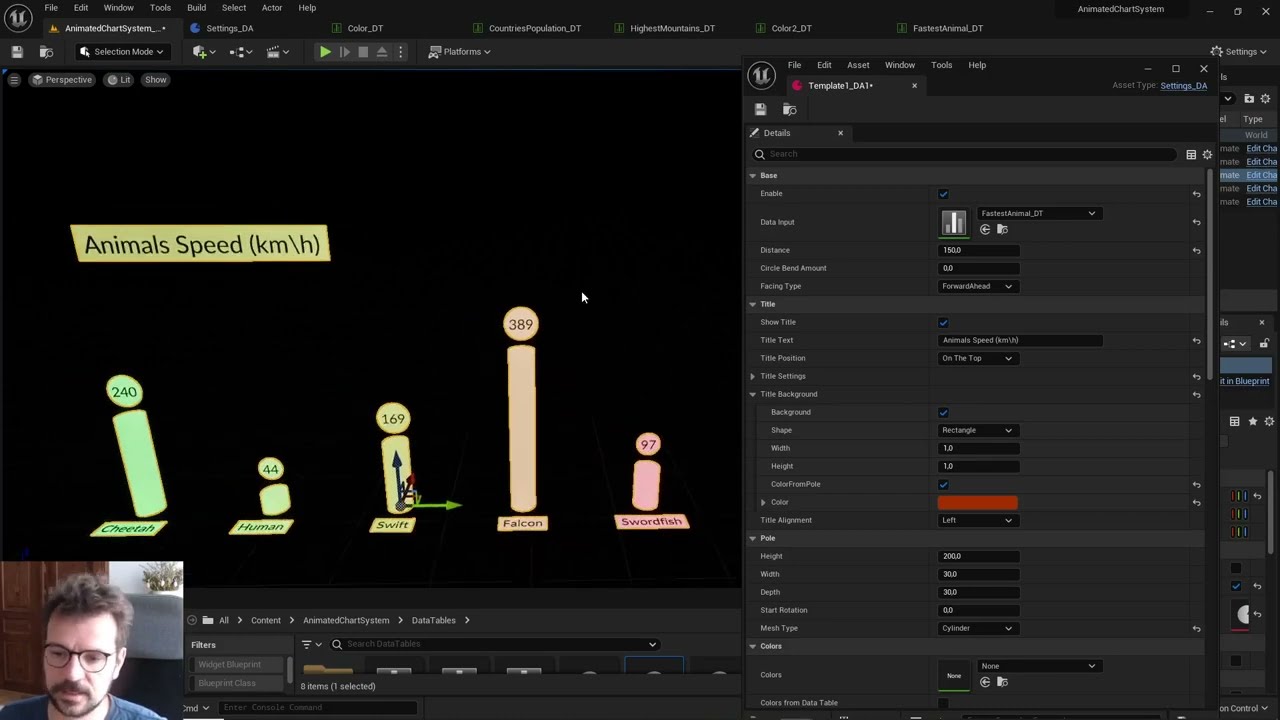Open Details panel settings gear icon
The image size is (1280, 720).
pos(1207,154)
